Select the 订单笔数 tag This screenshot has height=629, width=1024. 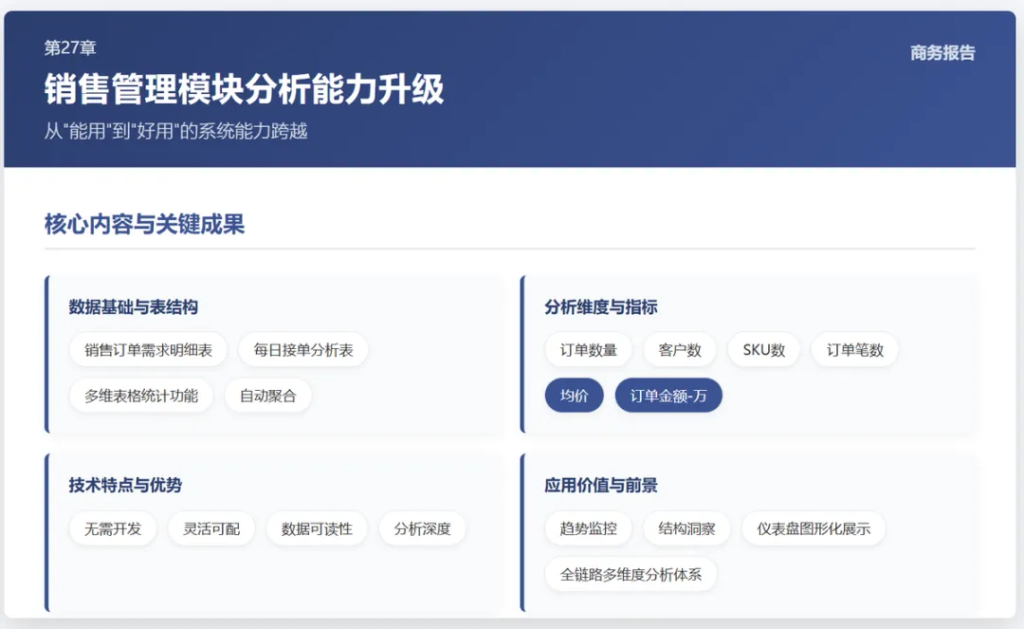(x=855, y=350)
